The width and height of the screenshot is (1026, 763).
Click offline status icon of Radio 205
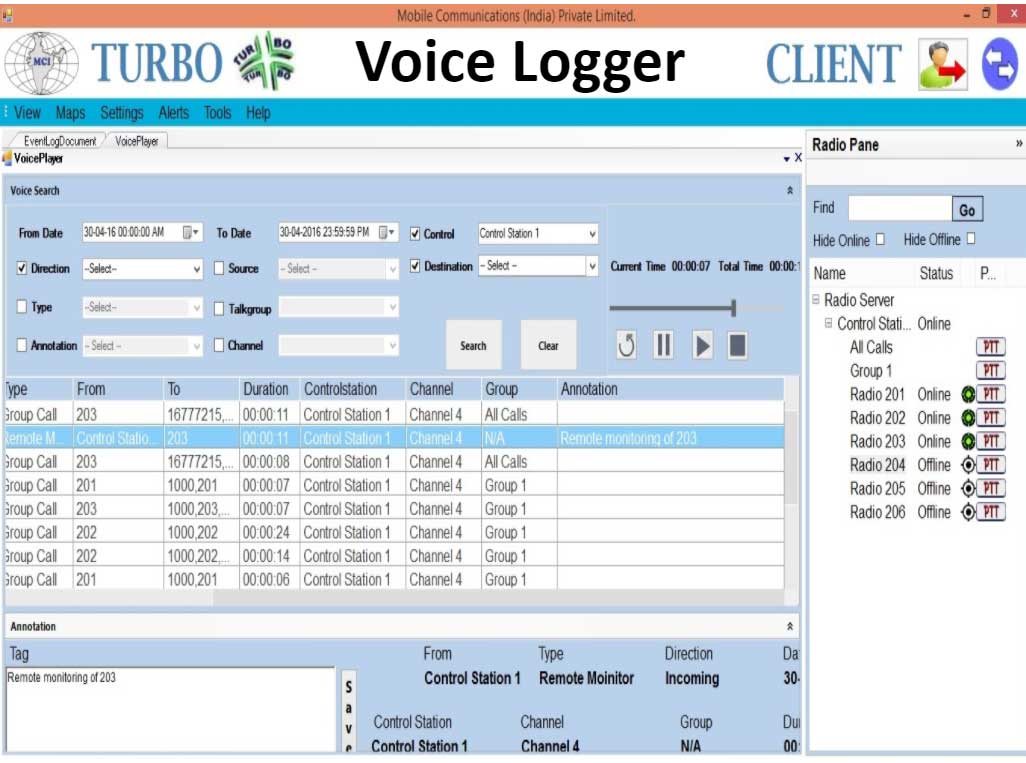point(968,488)
